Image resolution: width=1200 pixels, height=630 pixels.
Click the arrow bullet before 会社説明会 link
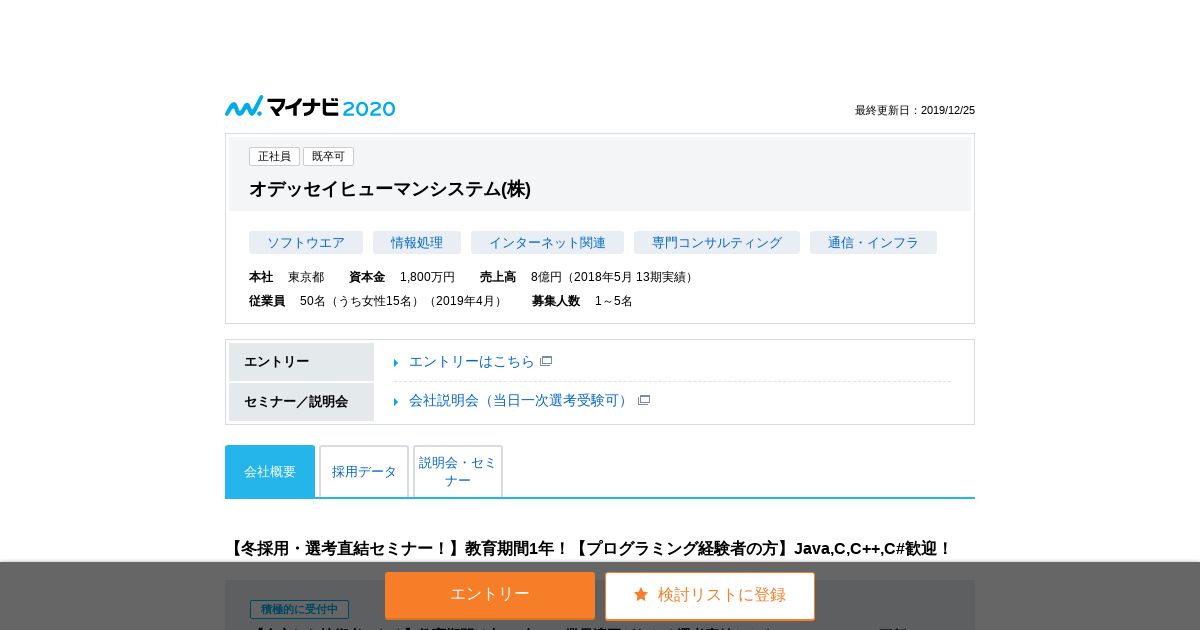396,401
